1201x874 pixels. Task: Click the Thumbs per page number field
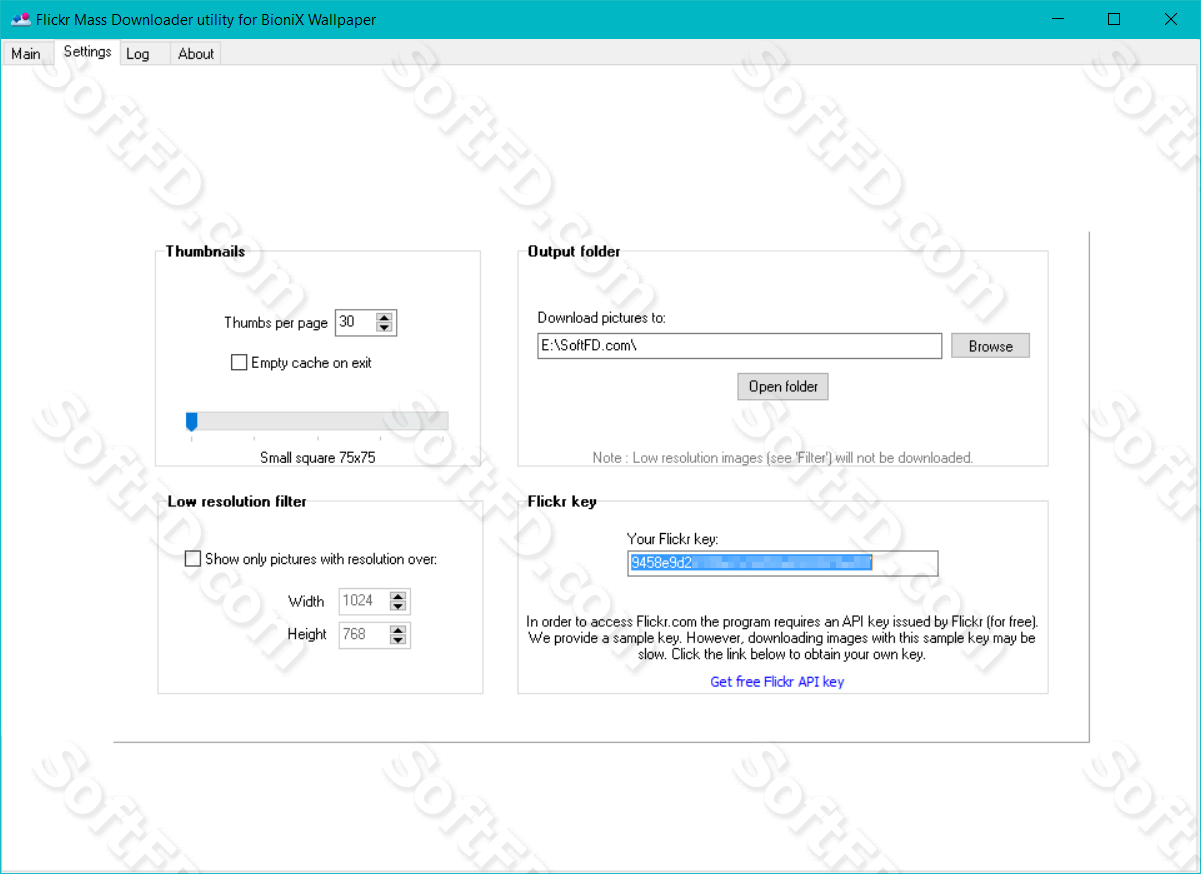[x=356, y=322]
